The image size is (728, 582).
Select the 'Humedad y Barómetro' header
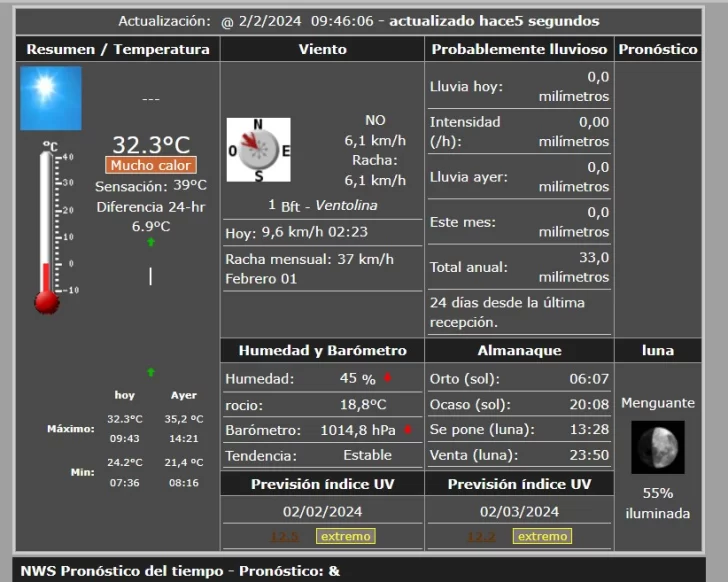click(x=322, y=350)
